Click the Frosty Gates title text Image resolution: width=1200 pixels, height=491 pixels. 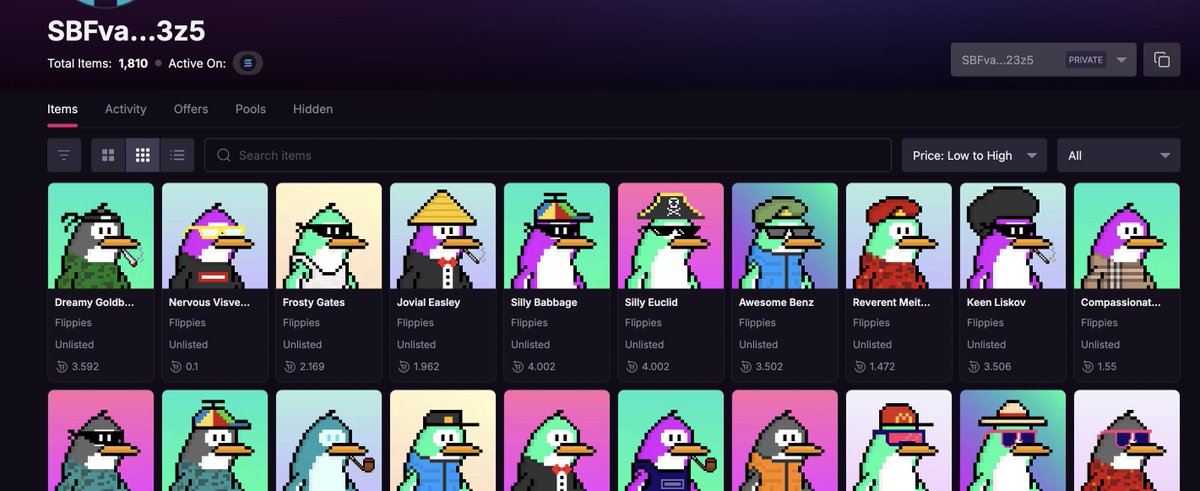tap(314, 302)
